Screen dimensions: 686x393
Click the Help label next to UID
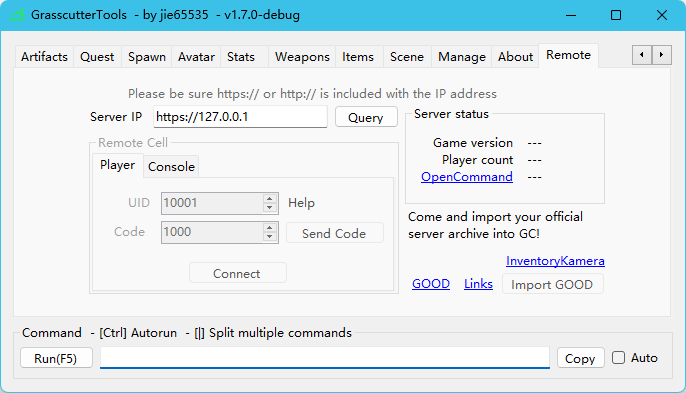point(301,203)
